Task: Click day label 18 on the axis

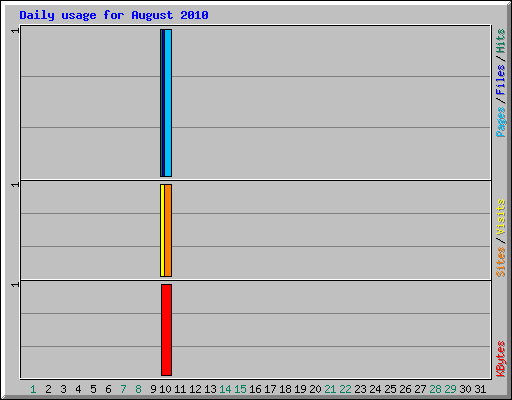Action: pyautogui.click(x=285, y=389)
